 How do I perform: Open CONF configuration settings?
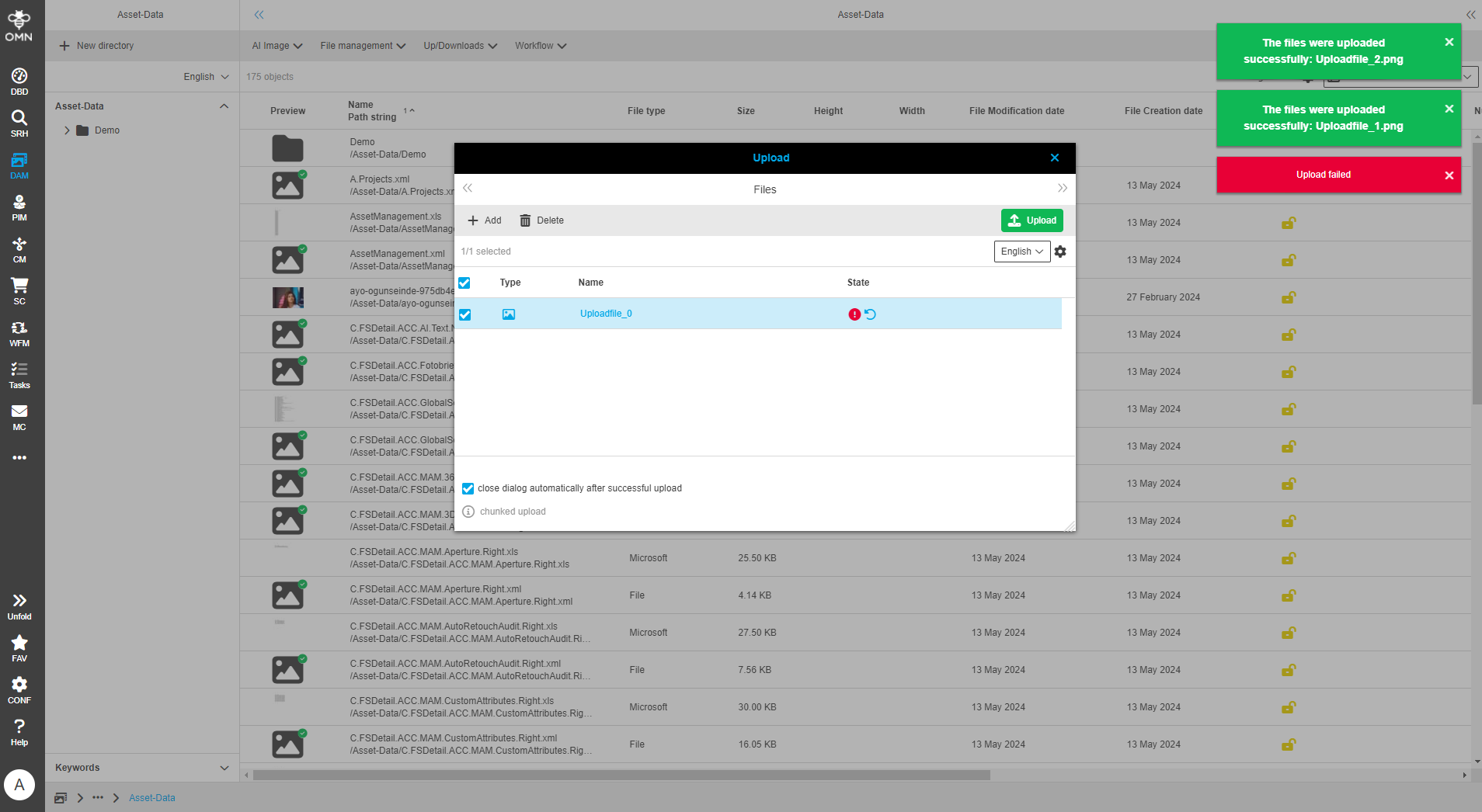[x=19, y=690]
